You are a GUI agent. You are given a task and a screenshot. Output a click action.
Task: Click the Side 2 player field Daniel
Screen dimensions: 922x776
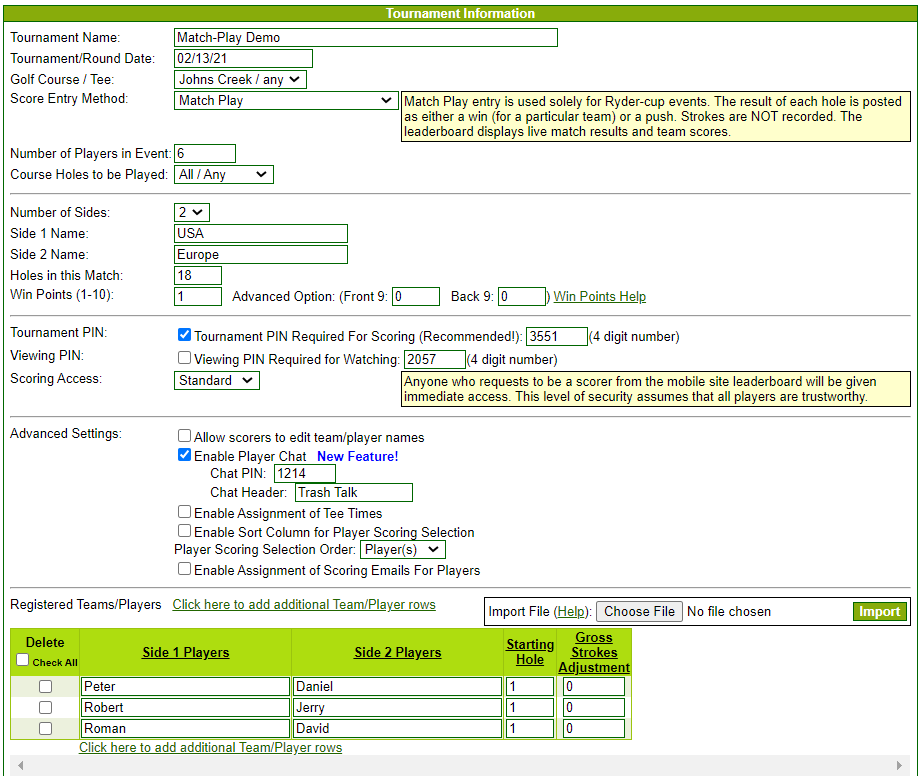[x=397, y=687]
